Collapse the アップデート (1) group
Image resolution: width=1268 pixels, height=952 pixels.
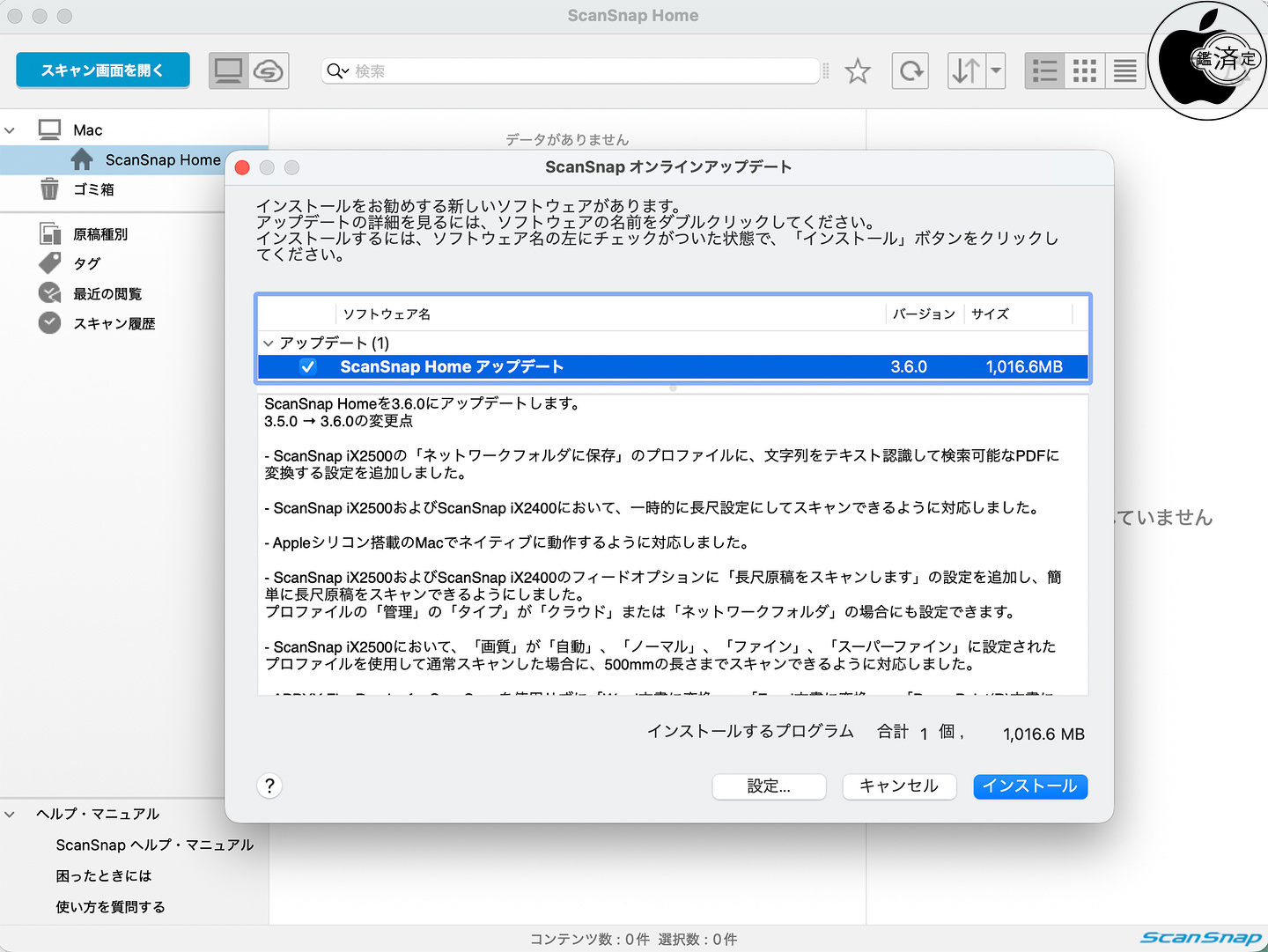(x=269, y=343)
